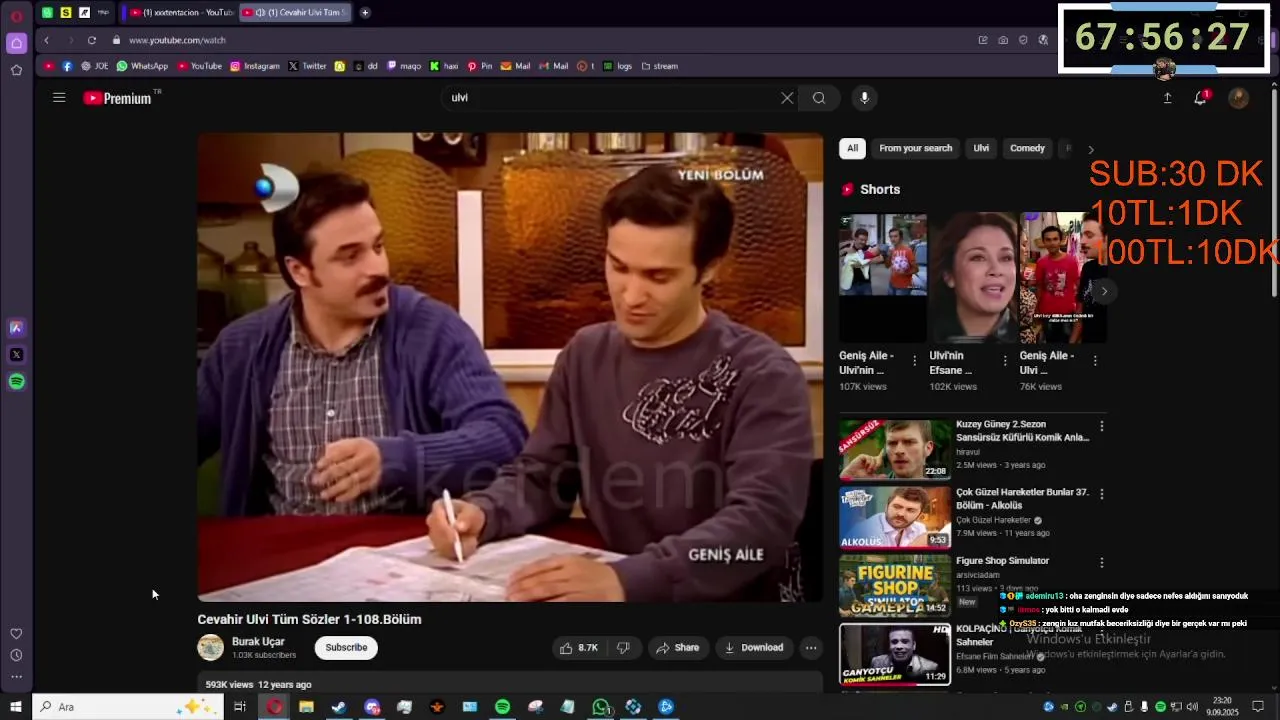Open menu for Kuzey Güney 2.Sezon video
1280x720 pixels.
1102,426
